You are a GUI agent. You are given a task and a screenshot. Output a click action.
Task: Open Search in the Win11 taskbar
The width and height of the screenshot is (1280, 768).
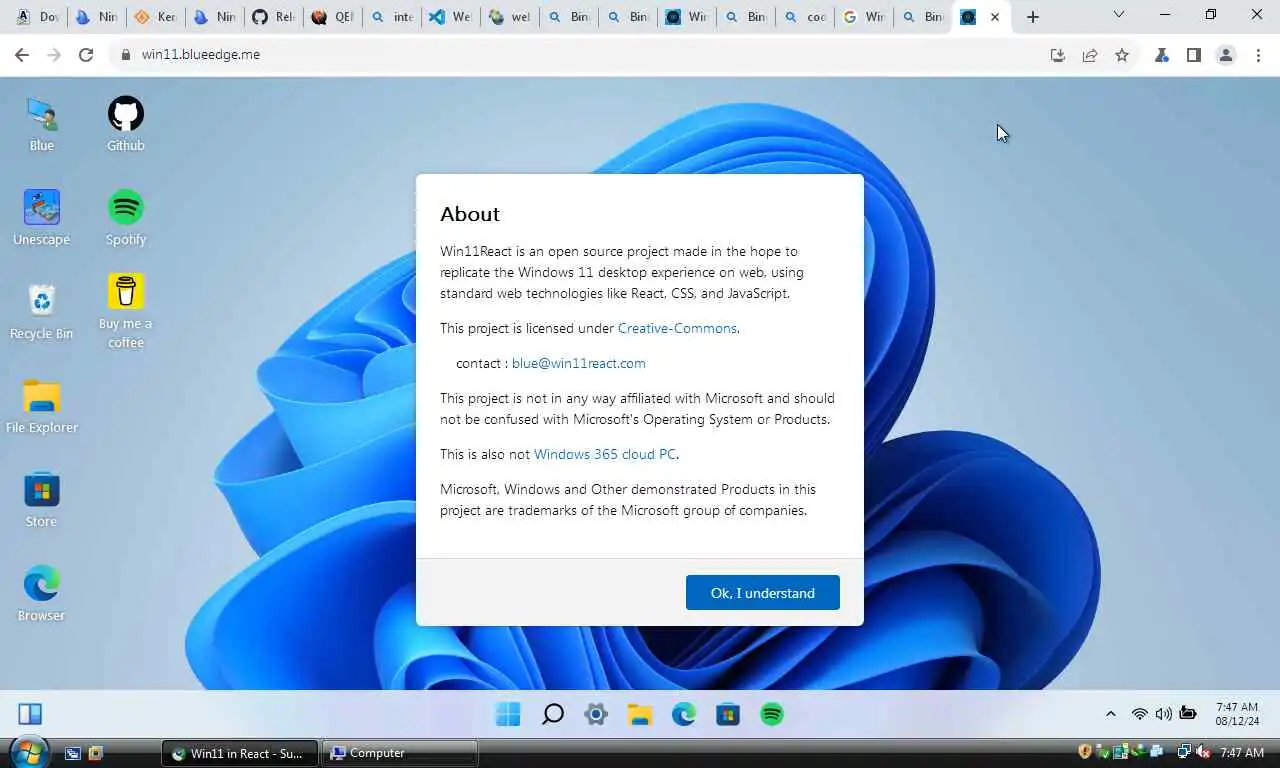click(x=552, y=714)
